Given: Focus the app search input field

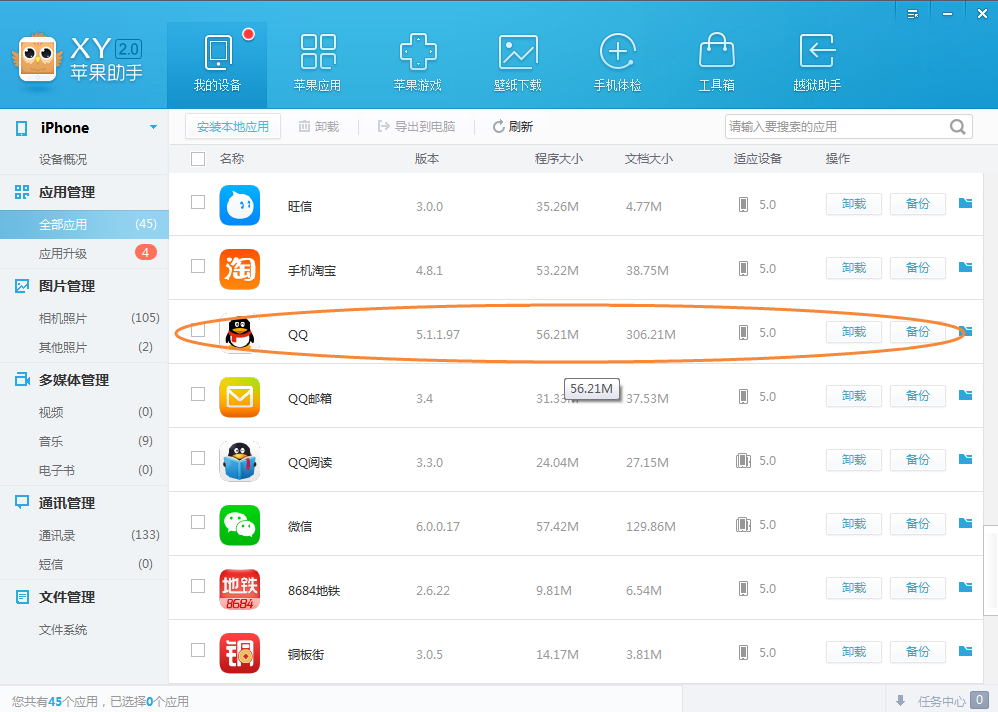Looking at the screenshot, I should [x=836, y=127].
